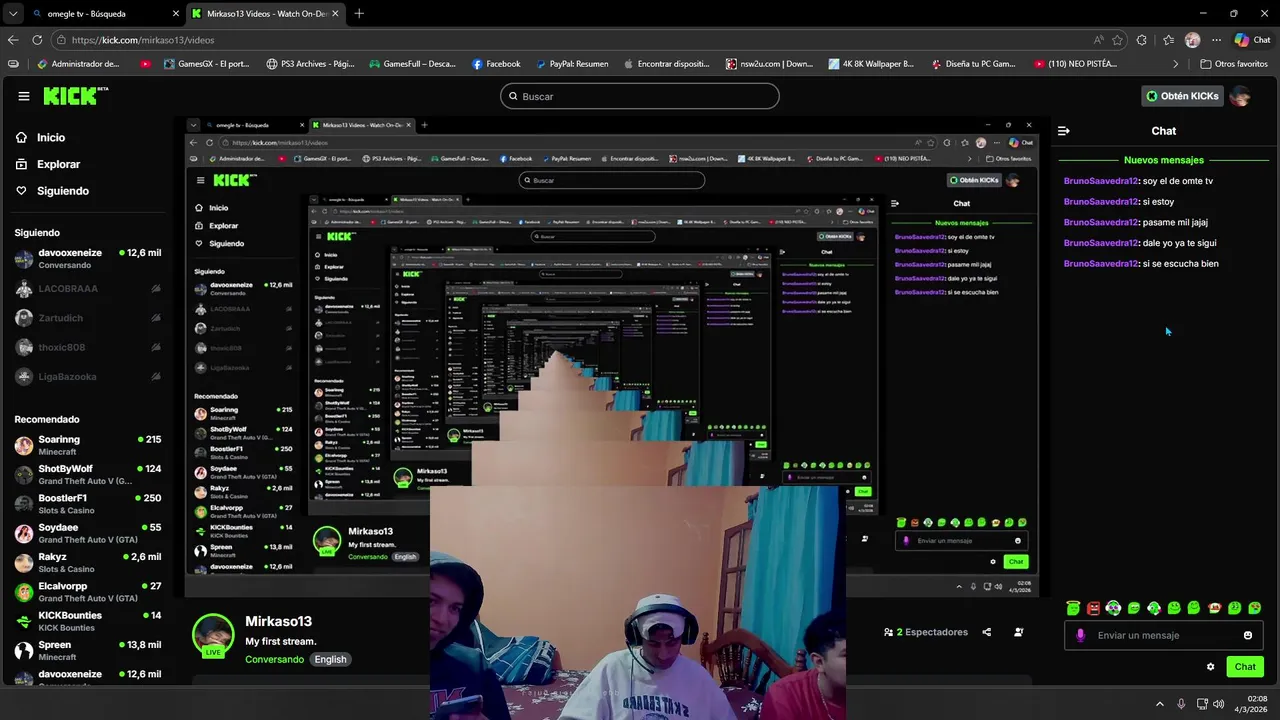Open davooxeneize in Siguiendo list
The width and height of the screenshot is (1280, 720).
[x=88, y=259]
